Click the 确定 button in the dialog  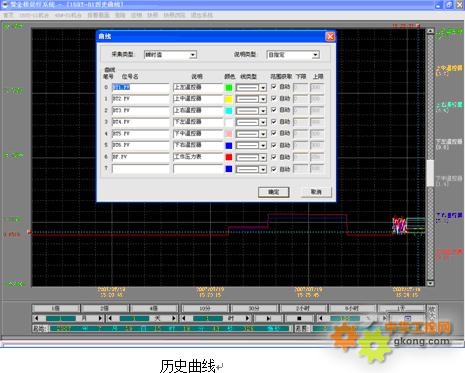point(274,192)
